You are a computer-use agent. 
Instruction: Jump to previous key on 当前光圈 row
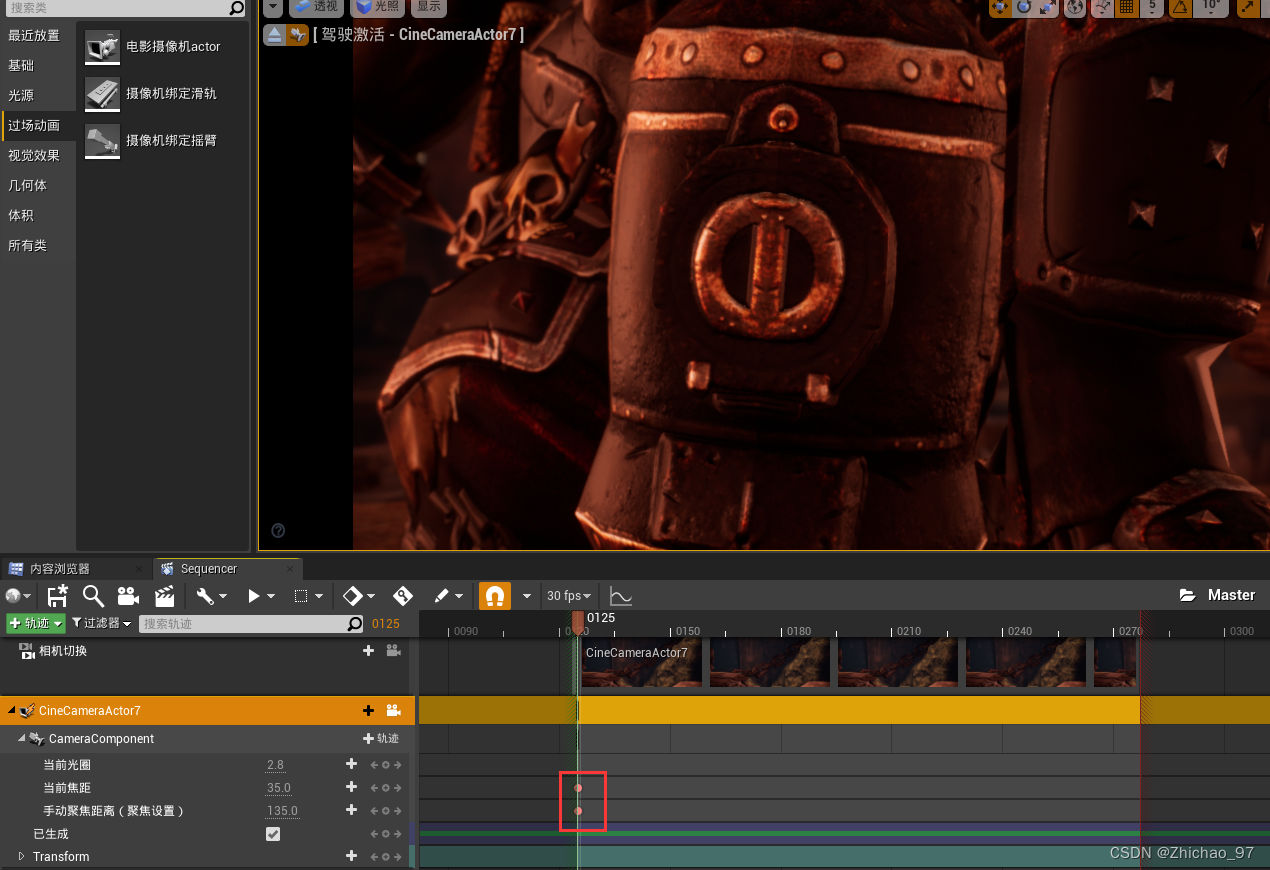[374, 765]
